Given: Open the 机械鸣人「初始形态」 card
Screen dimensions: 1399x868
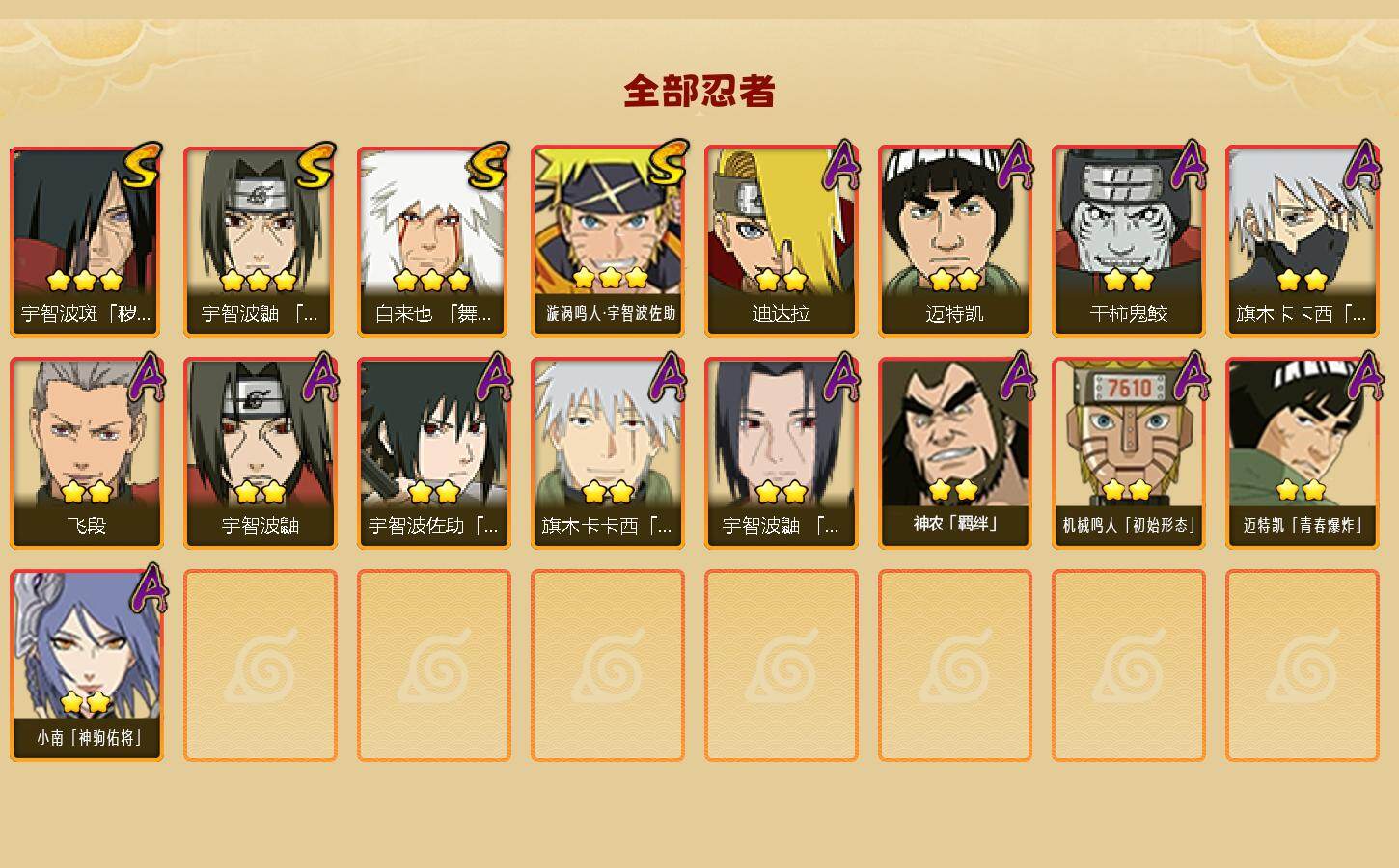Looking at the screenshot, I should coord(1128,453).
